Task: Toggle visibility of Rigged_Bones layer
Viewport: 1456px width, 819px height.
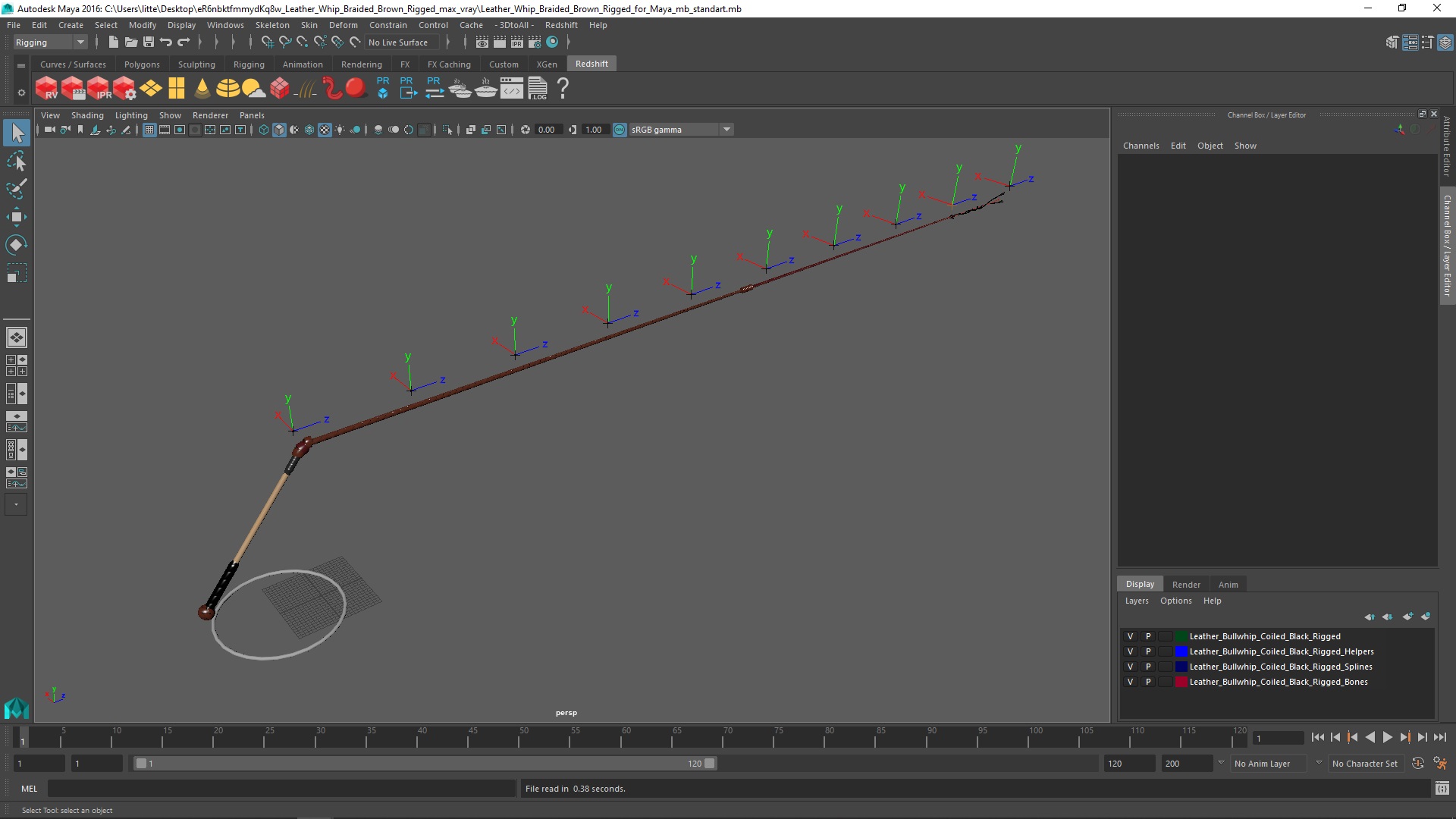Action: pos(1130,682)
